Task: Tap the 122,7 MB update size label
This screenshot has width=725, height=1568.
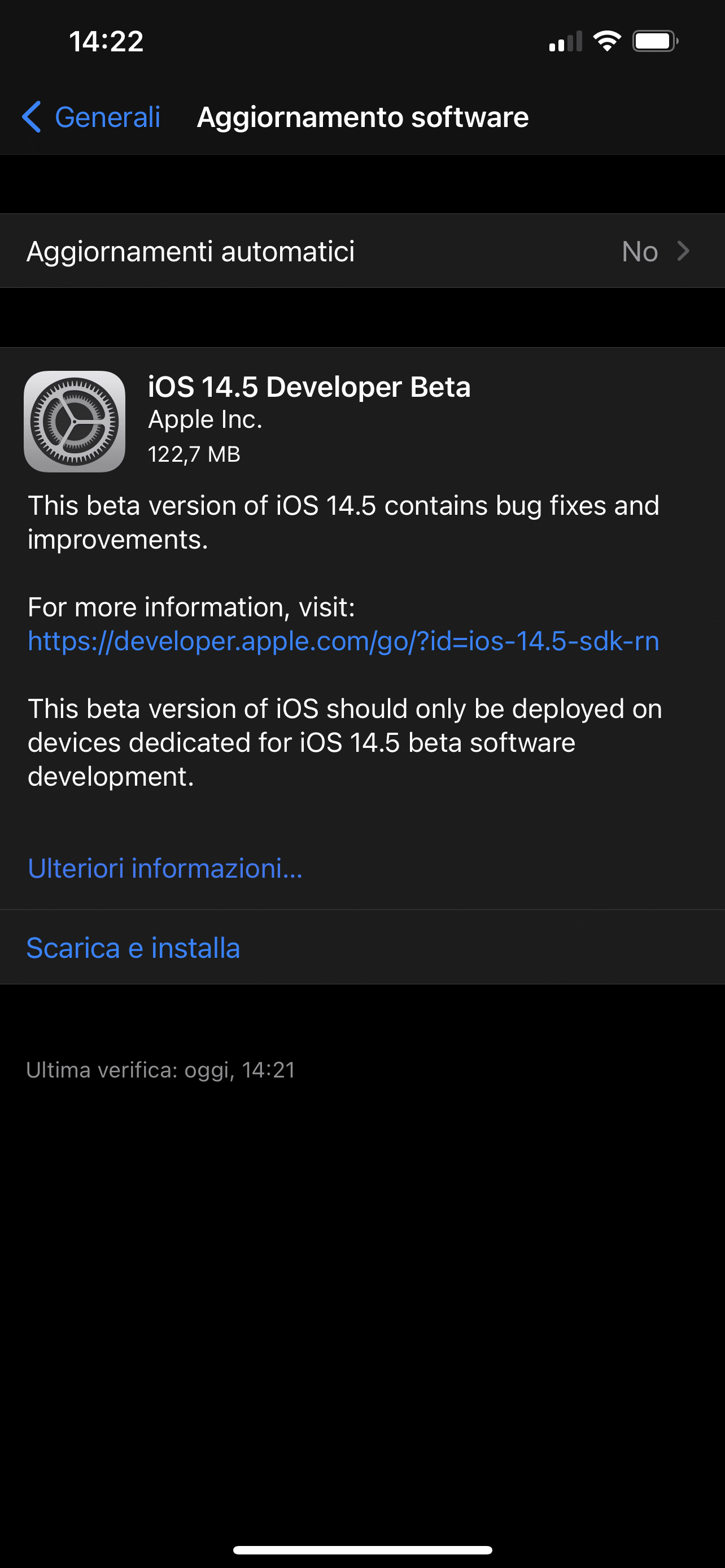Action: [194, 454]
